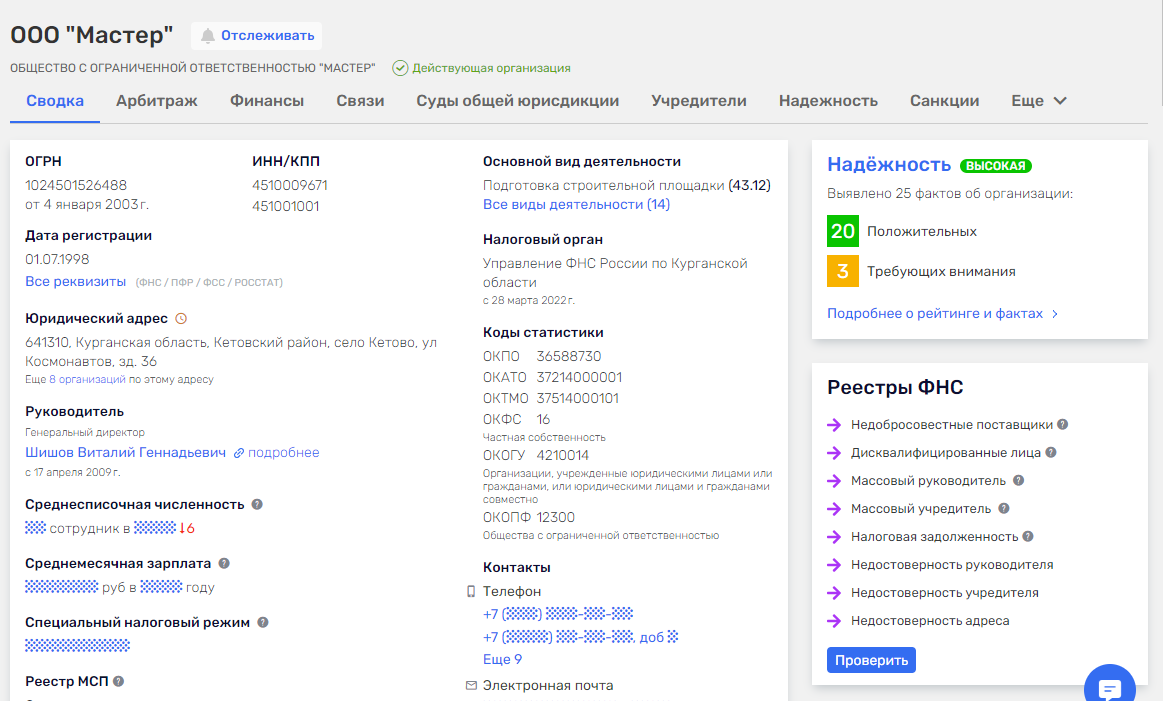Click the OGRN number 1024501526488
Screen dimensions: 1163x701
[76, 185]
